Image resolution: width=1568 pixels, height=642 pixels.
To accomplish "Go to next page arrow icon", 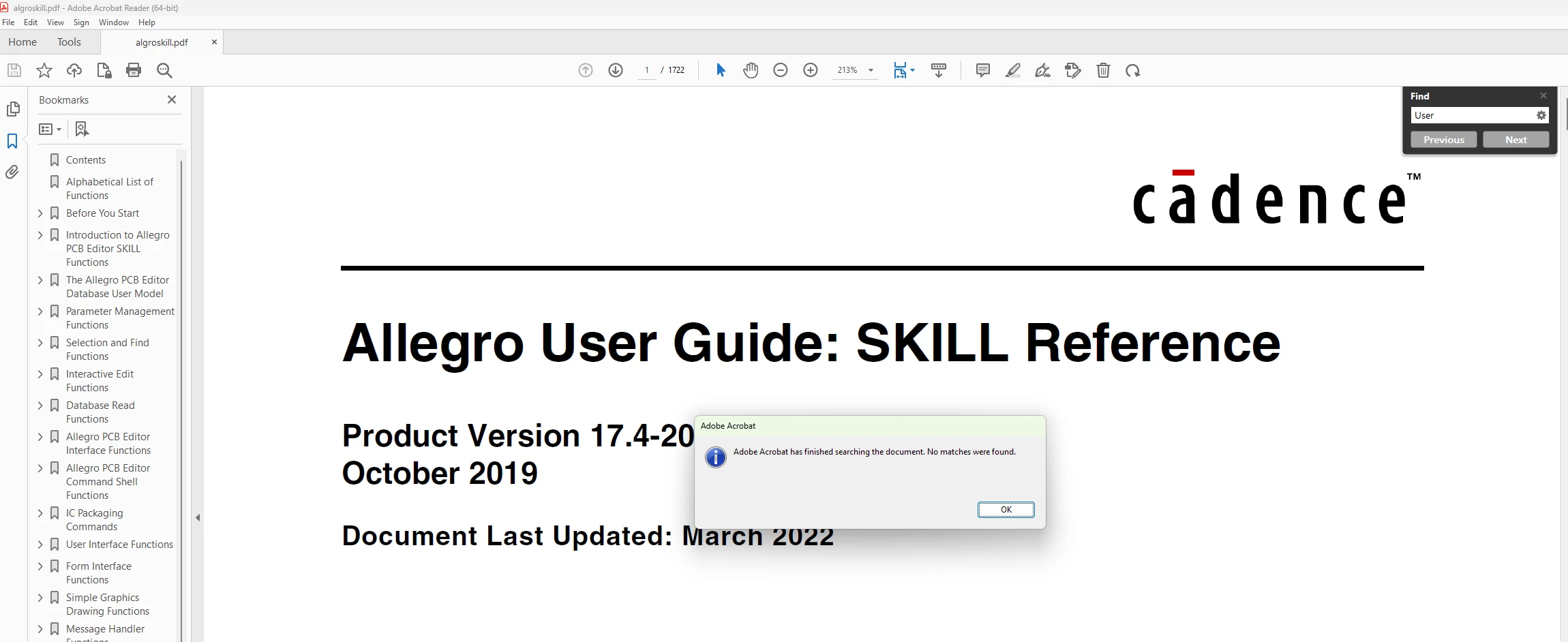I will pos(616,70).
